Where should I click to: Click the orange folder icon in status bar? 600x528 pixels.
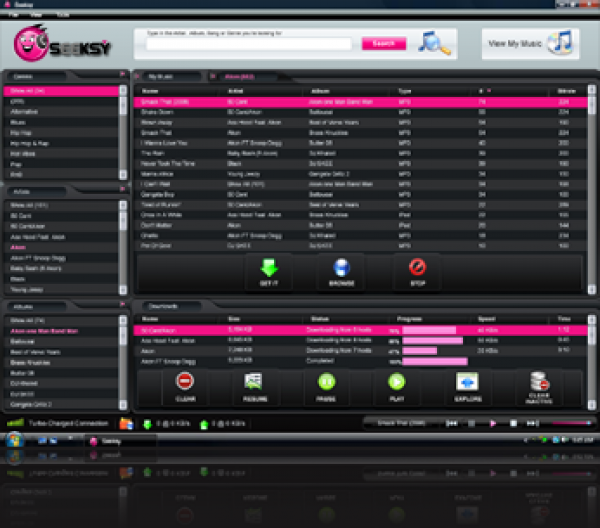click(126, 424)
